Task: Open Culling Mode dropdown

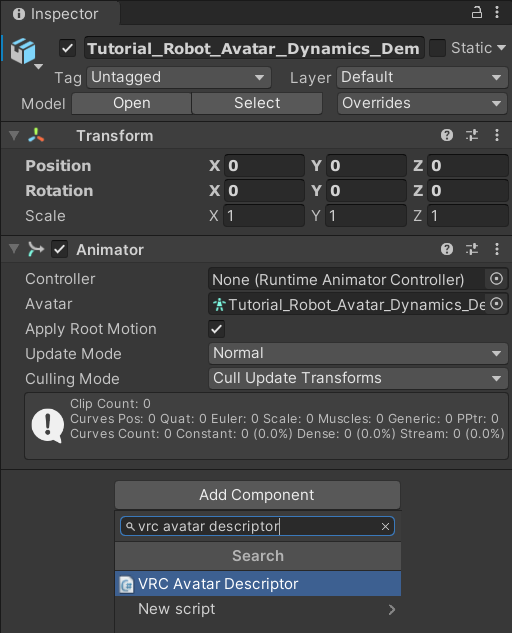Action: point(358,378)
